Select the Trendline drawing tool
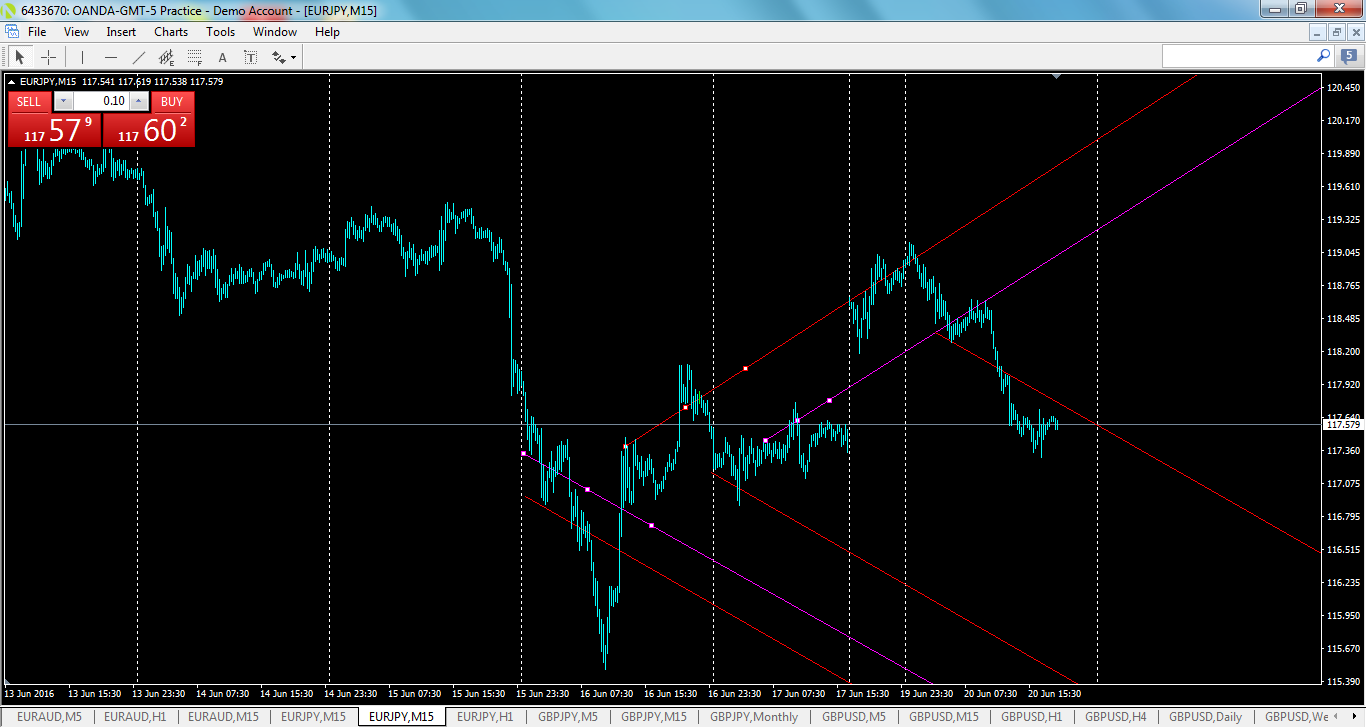 pyautogui.click(x=138, y=57)
